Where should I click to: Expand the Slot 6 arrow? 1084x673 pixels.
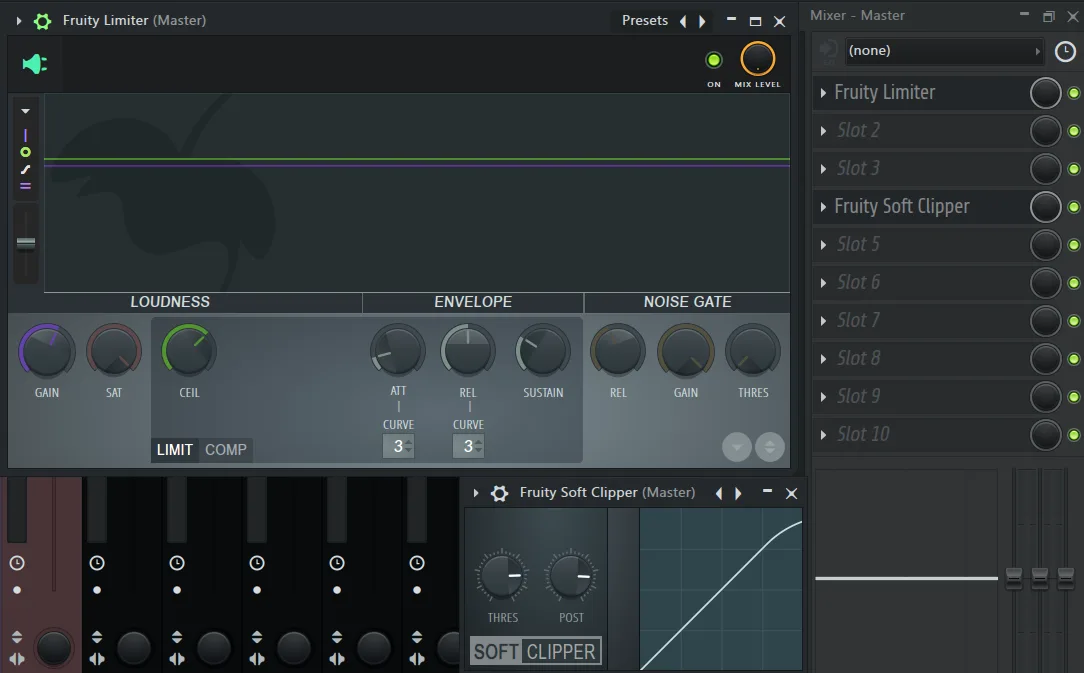(x=823, y=283)
